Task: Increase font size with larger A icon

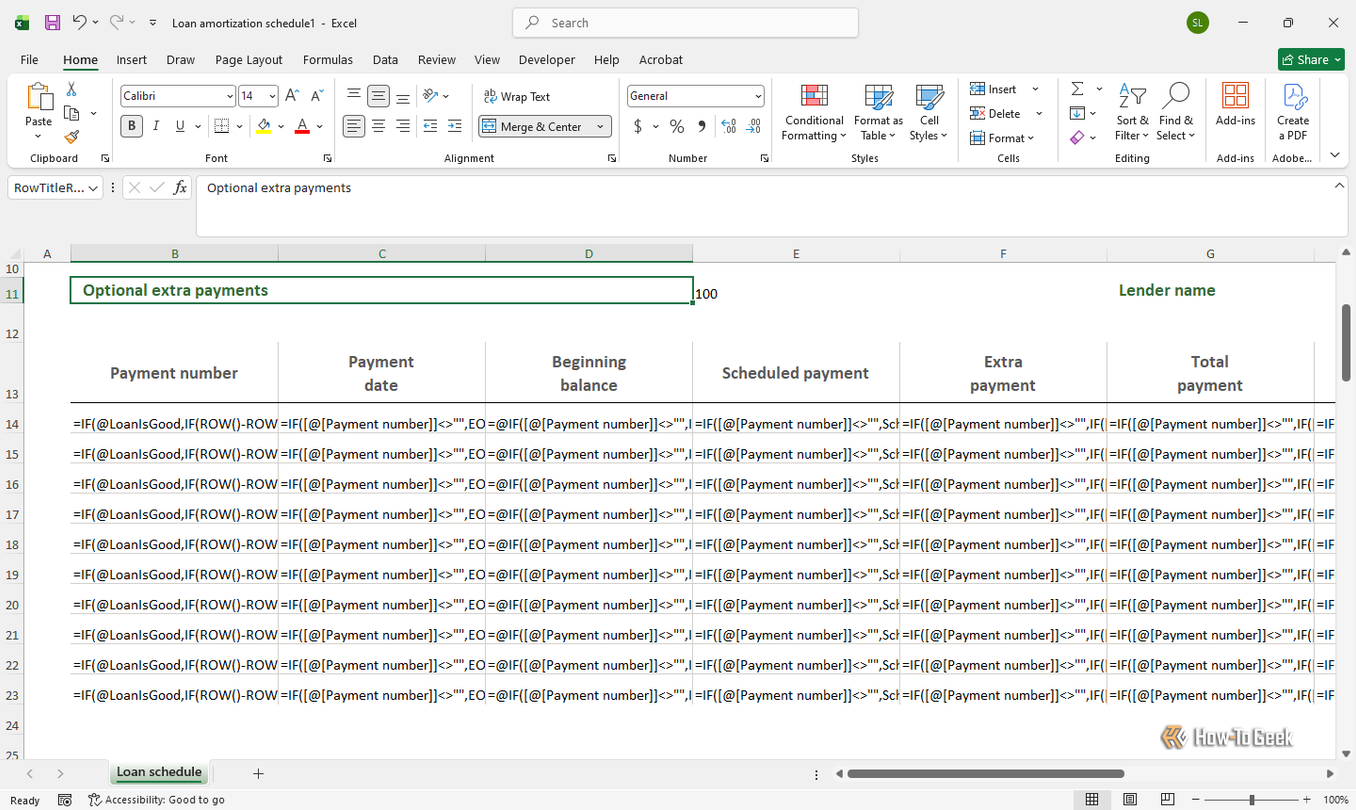Action: pyautogui.click(x=292, y=96)
